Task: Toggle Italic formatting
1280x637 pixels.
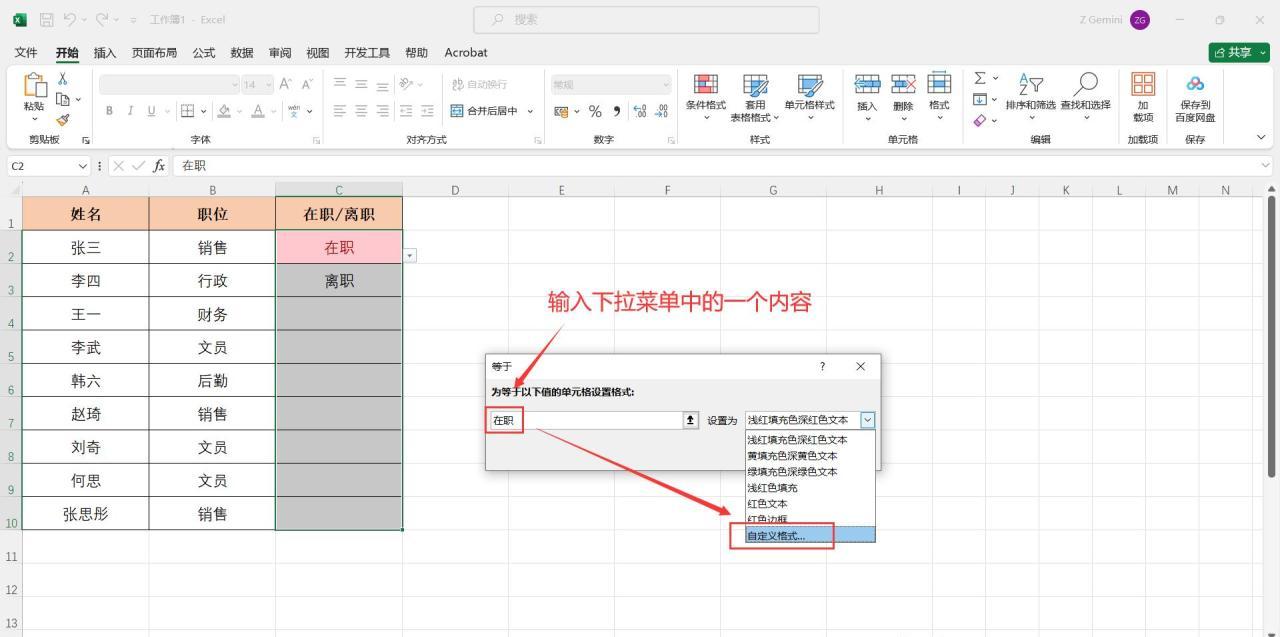Action: 130,111
